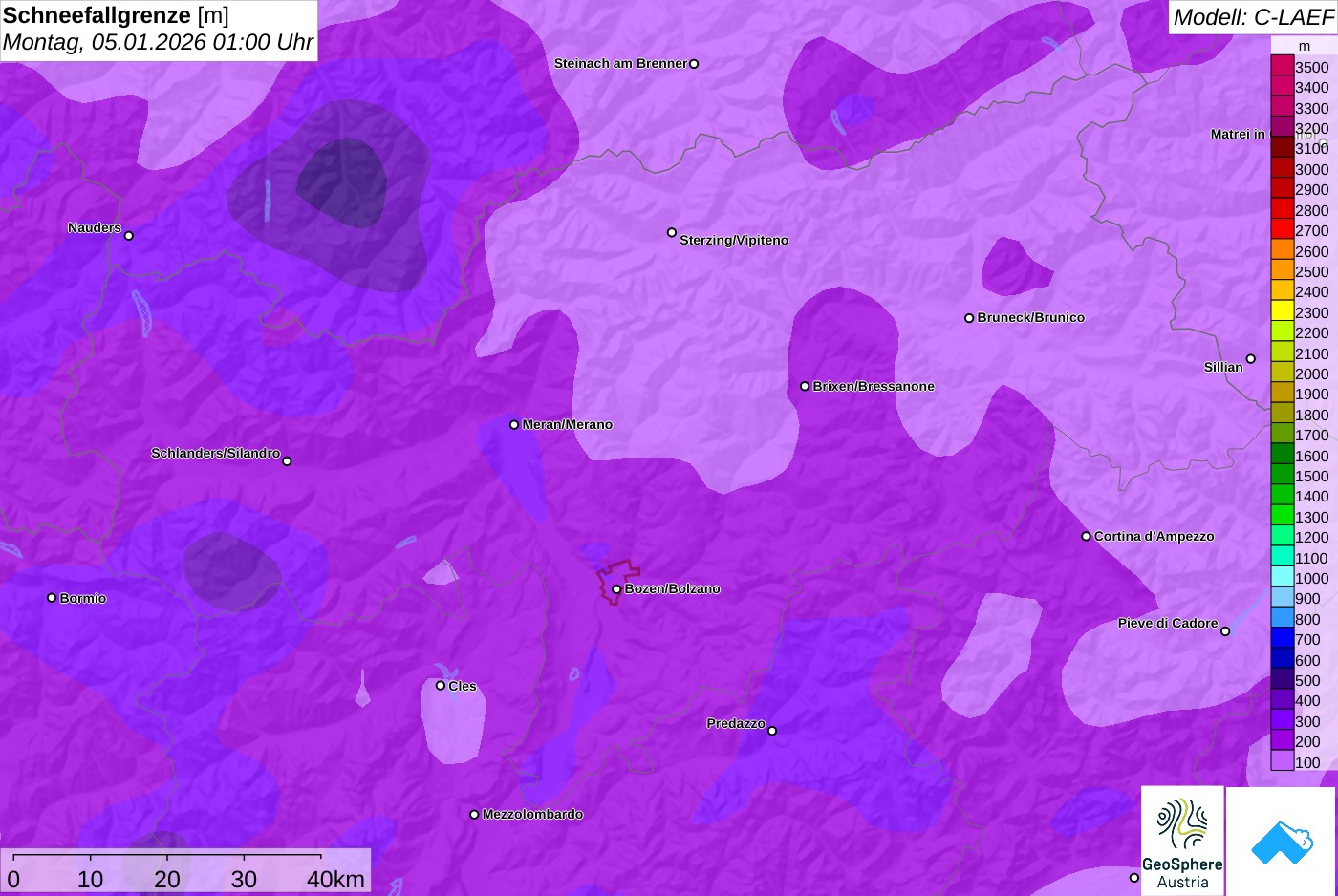Image resolution: width=1338 pixels, height=896 pixels.
Task: Click the Predazzo location marker
Action: coord(772,731)
